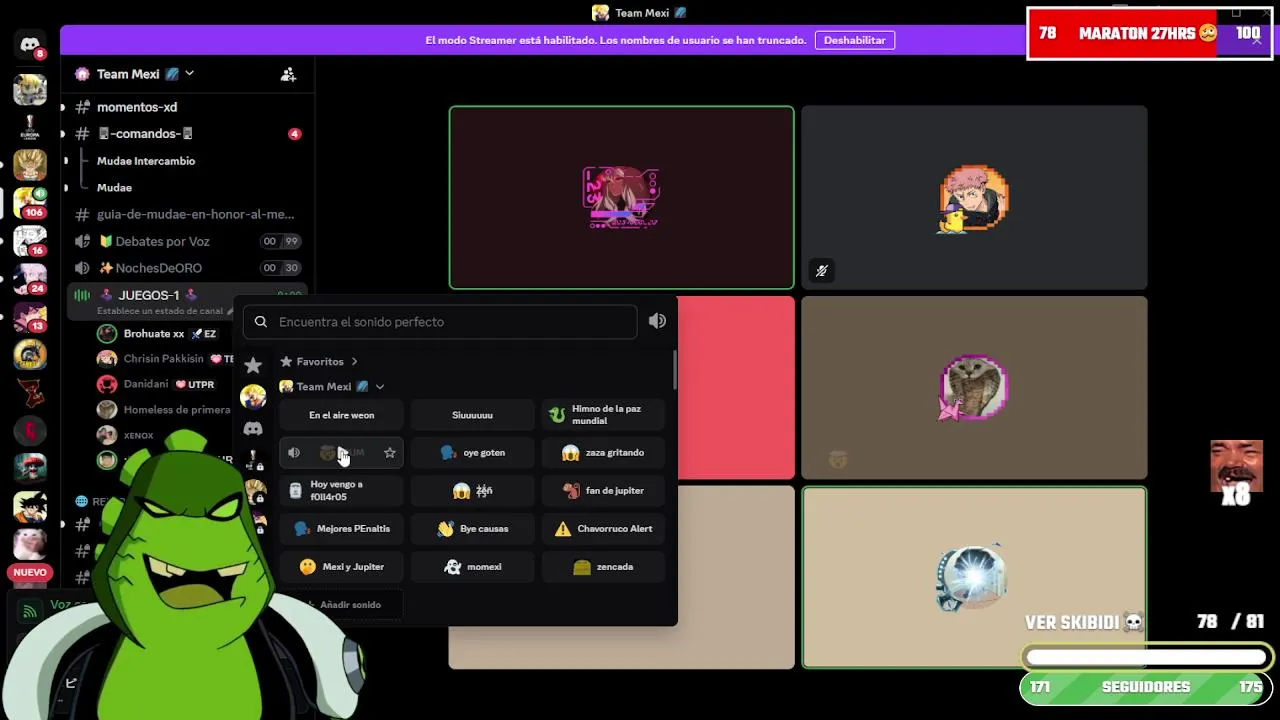Select the Discord default sounds icon in soundboard
The width and height of the screenshot is (1280, 720).
[253, 429]
